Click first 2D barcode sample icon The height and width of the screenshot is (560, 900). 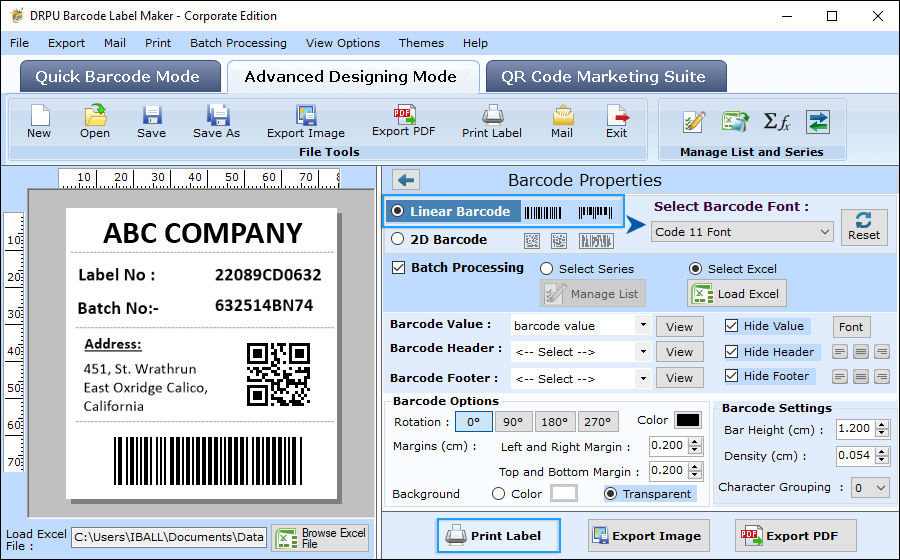tap(532, 241)
